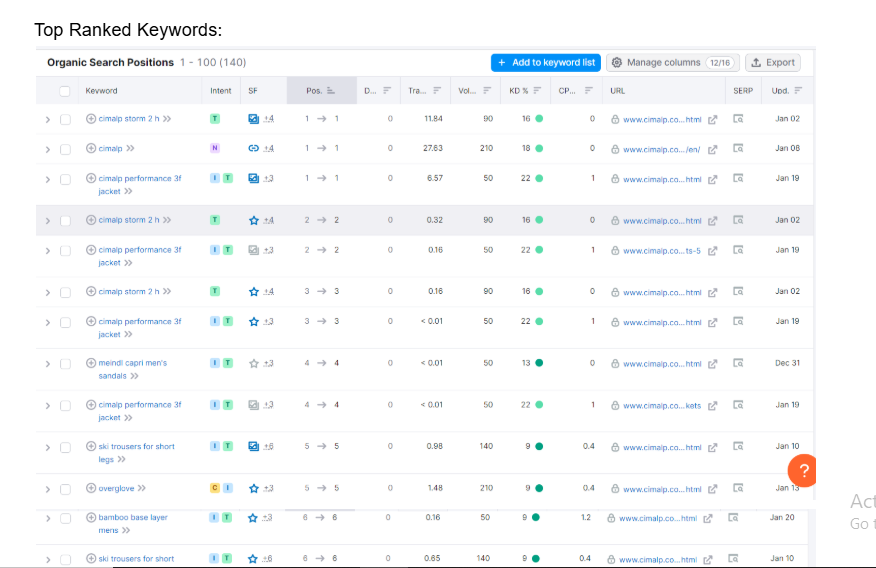Click plus-circle icon beside meindl capri men's sandals
The height and width of the screenshot is (568, 876).
pyautogui.click(x=91, y=363)
